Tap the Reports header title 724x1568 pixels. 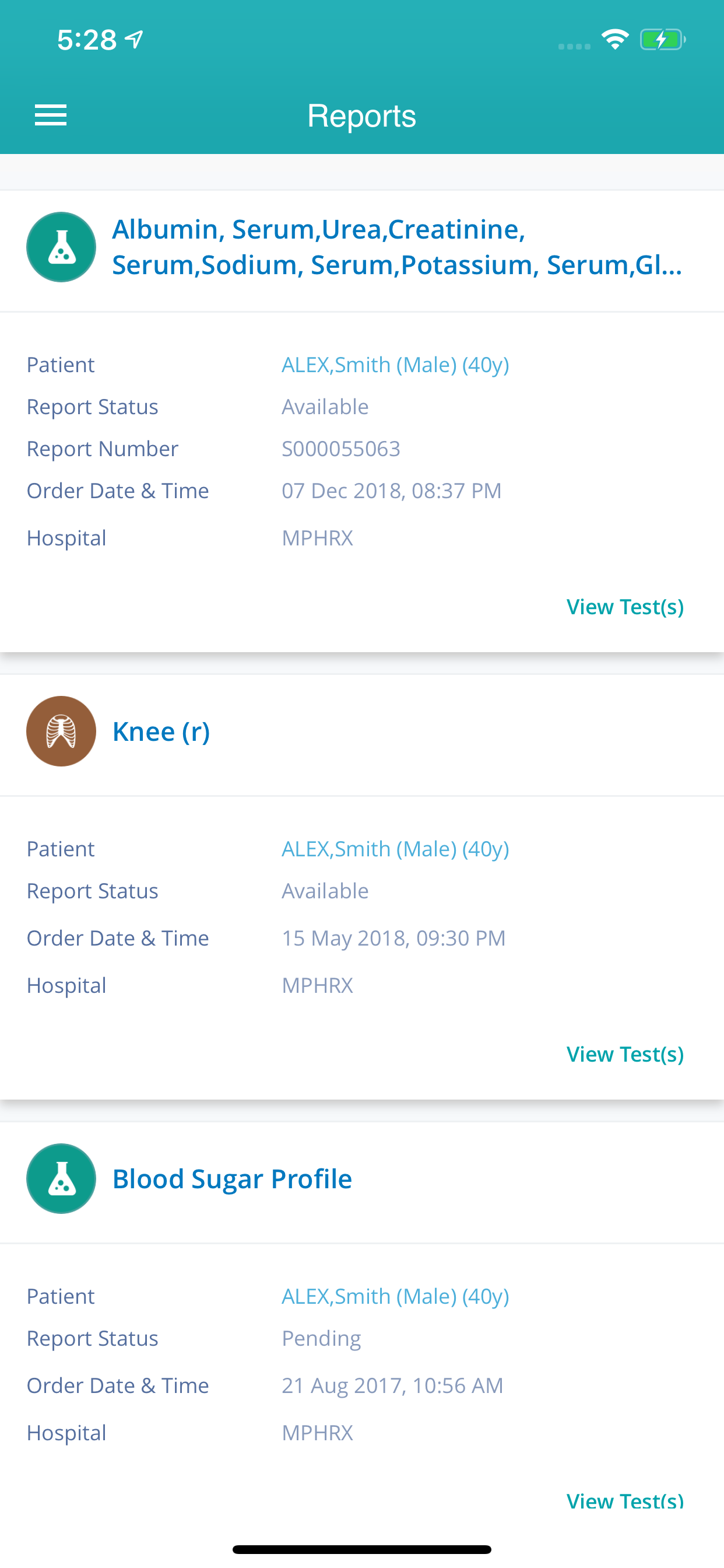coord(362,116)
